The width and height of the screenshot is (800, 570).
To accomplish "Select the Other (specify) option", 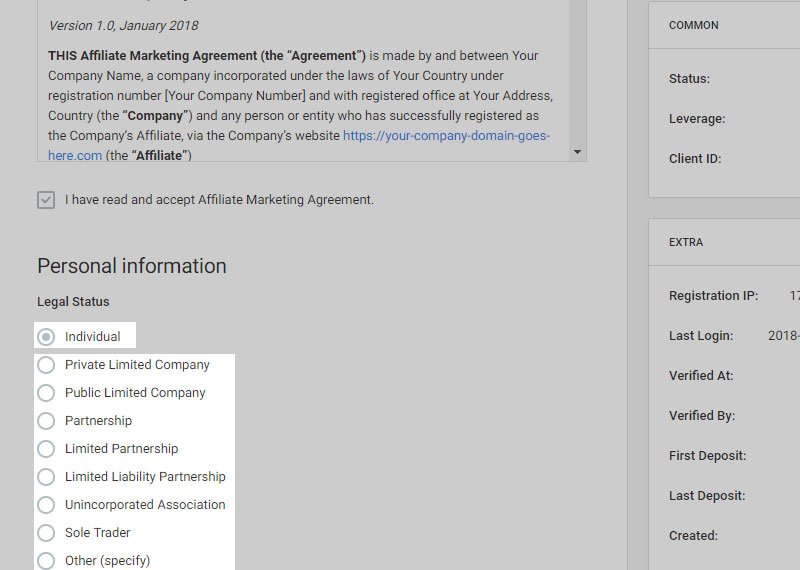I will point(46,560).
